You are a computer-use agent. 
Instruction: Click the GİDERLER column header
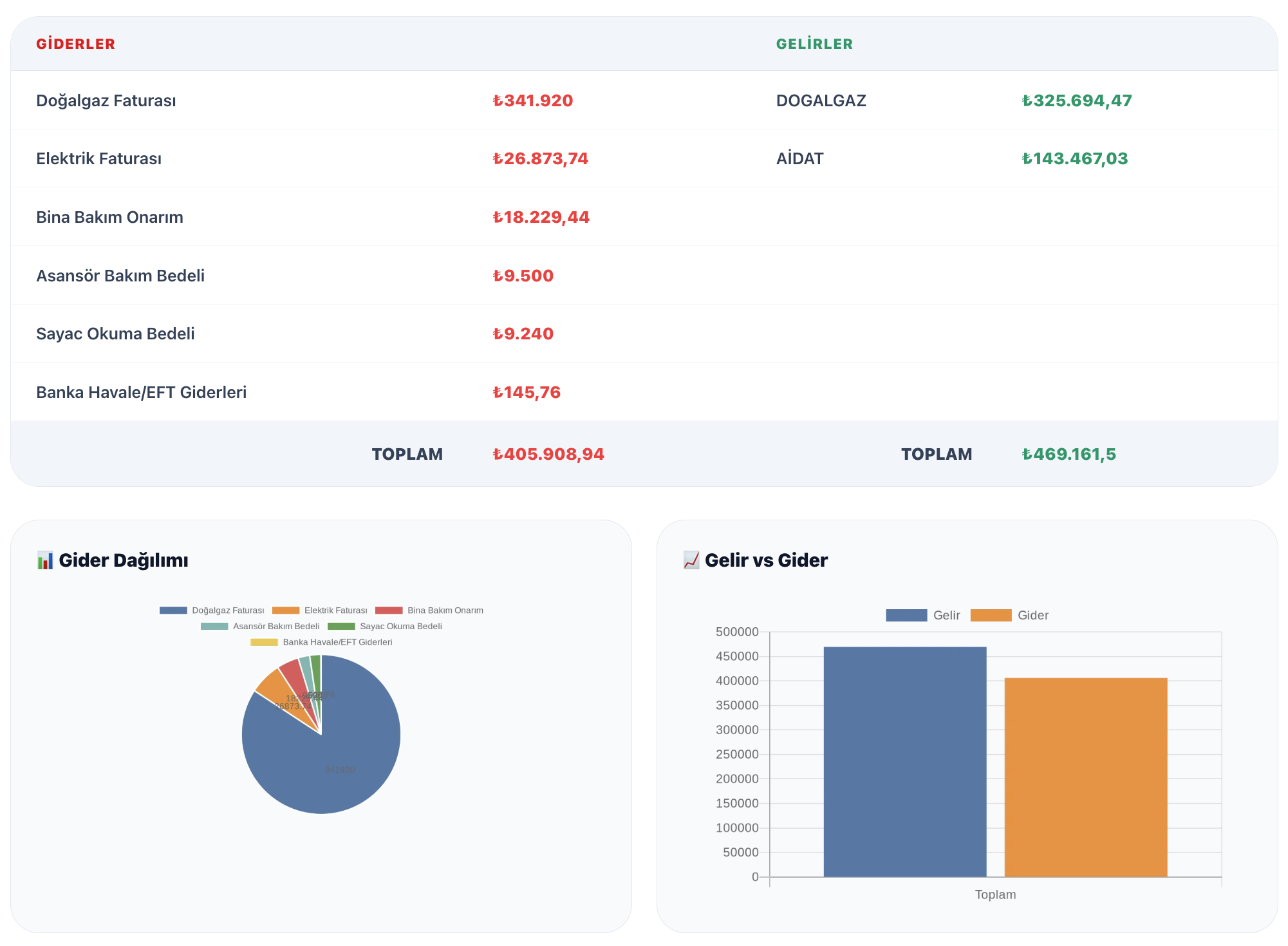click(x=76, y=44)
